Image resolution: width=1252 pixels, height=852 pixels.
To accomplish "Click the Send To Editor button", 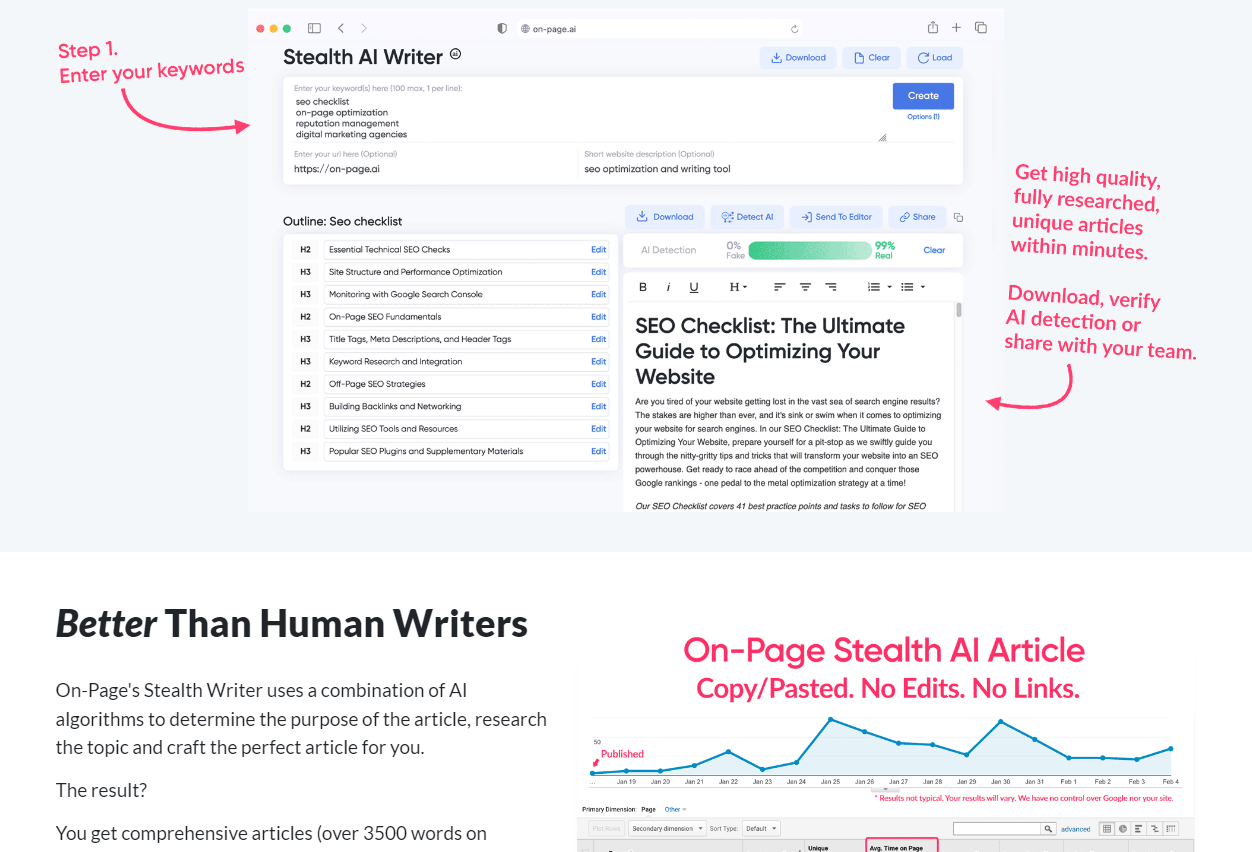I will pos(836,217).
